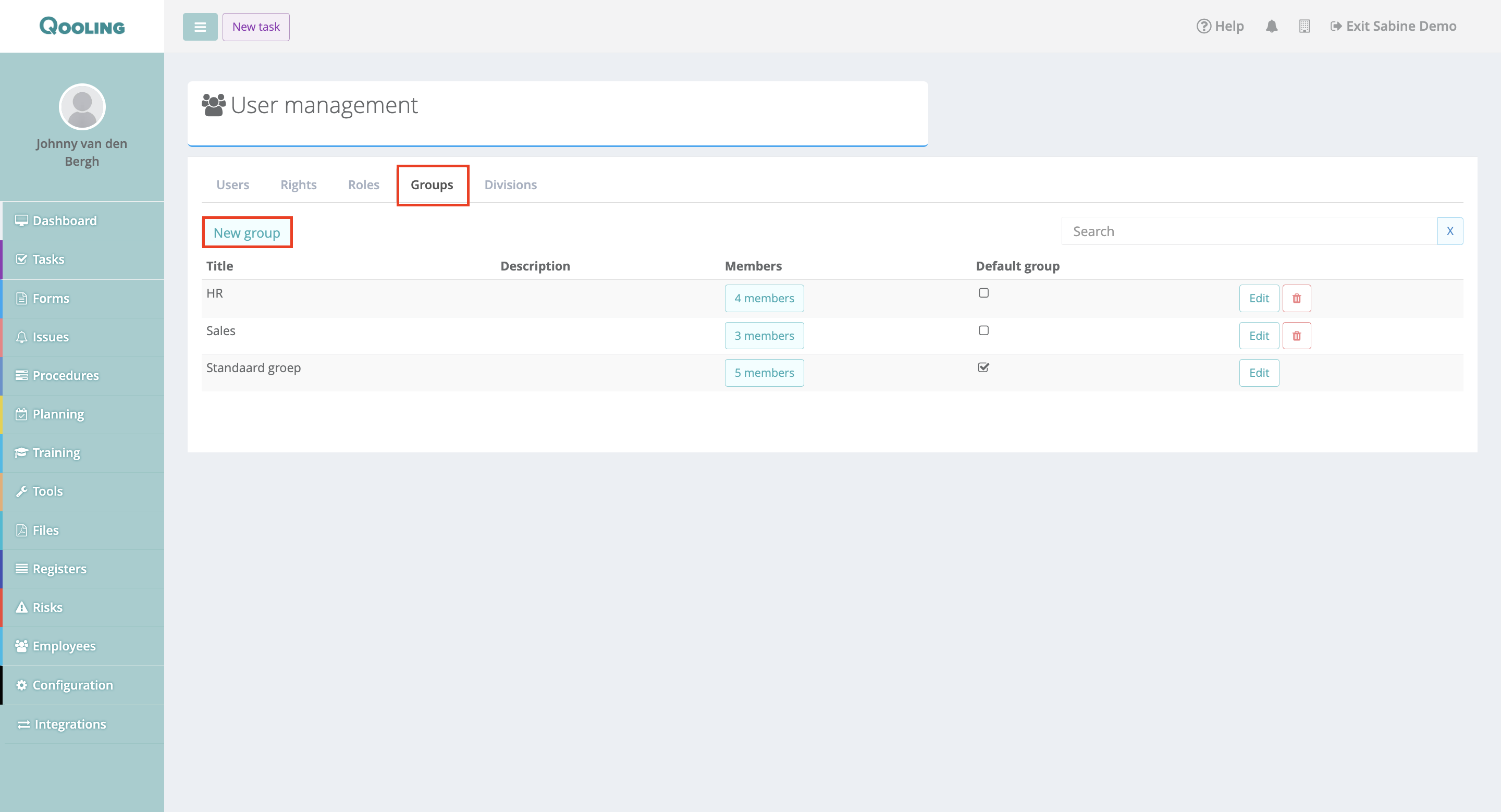The width and height of the screenshot is (1501, 812).
Task: Expand the 3 members list for Sales
Action: (x=764, y=336)
